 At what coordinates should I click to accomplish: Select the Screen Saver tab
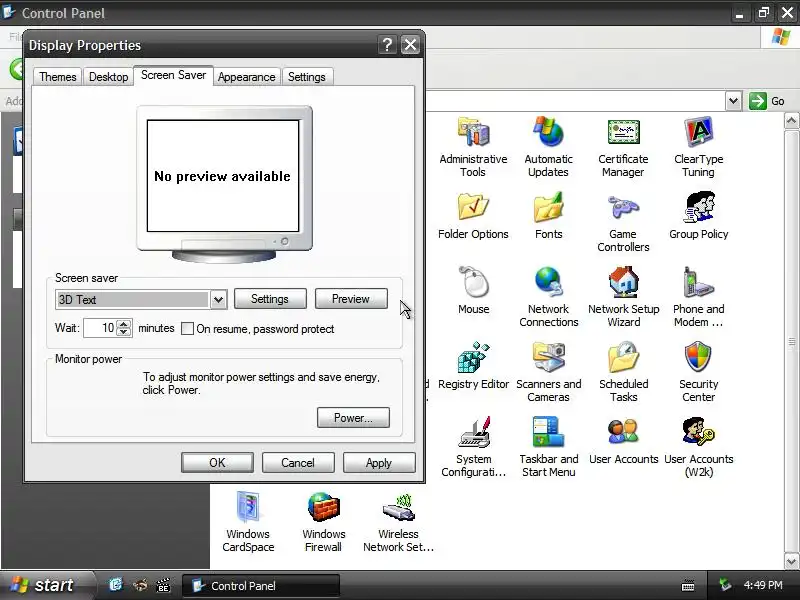173,75
